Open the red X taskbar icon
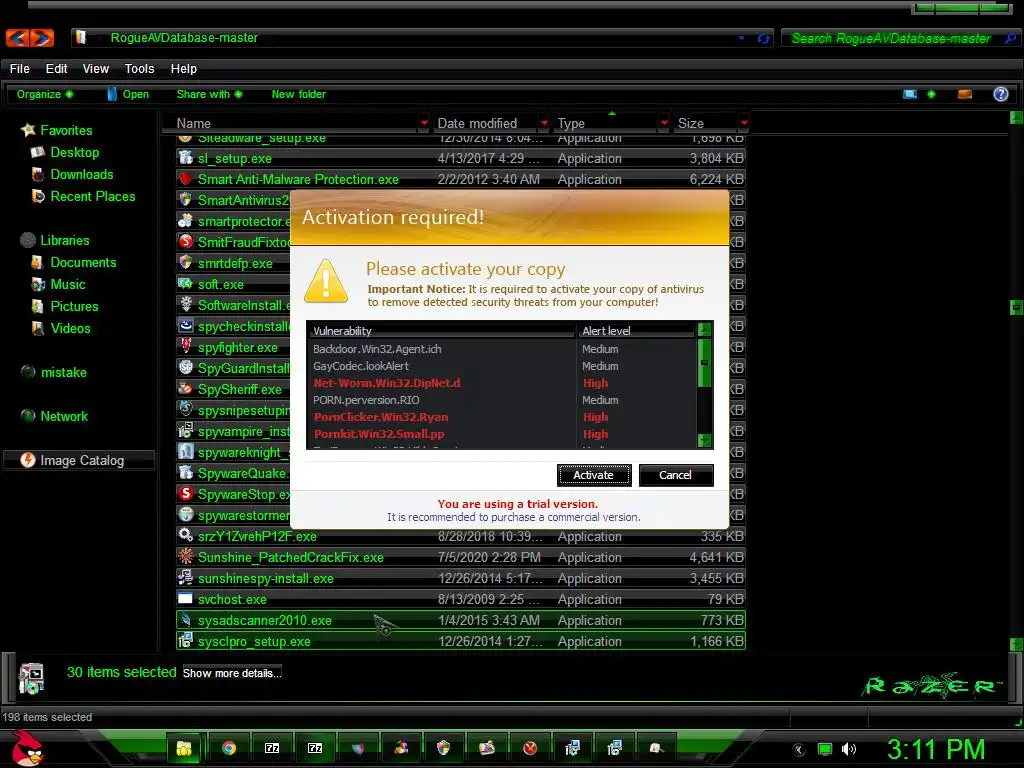This screenshot has width=1024, height=768. click(x=530, y=748)
